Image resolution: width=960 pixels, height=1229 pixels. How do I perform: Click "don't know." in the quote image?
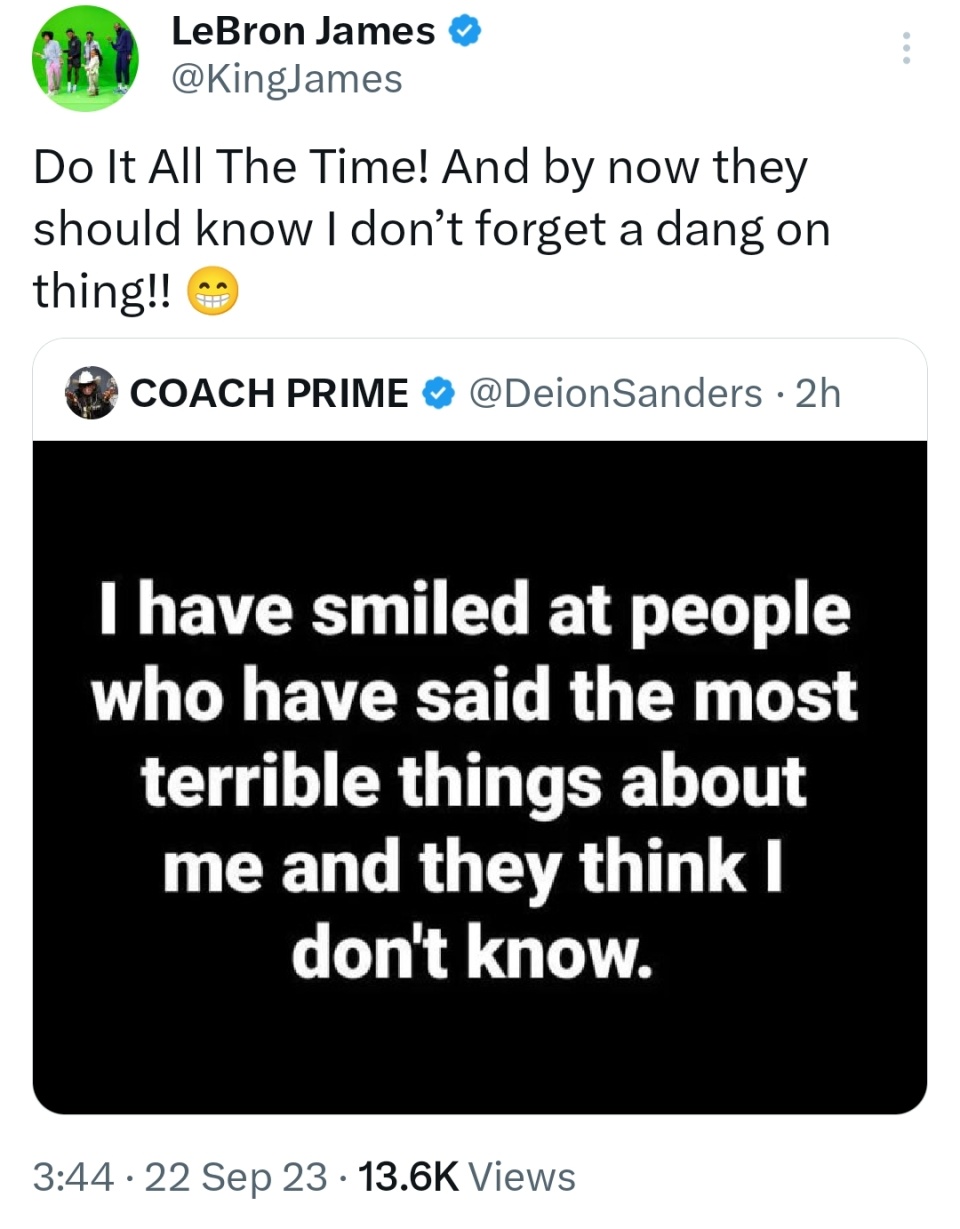473,957
